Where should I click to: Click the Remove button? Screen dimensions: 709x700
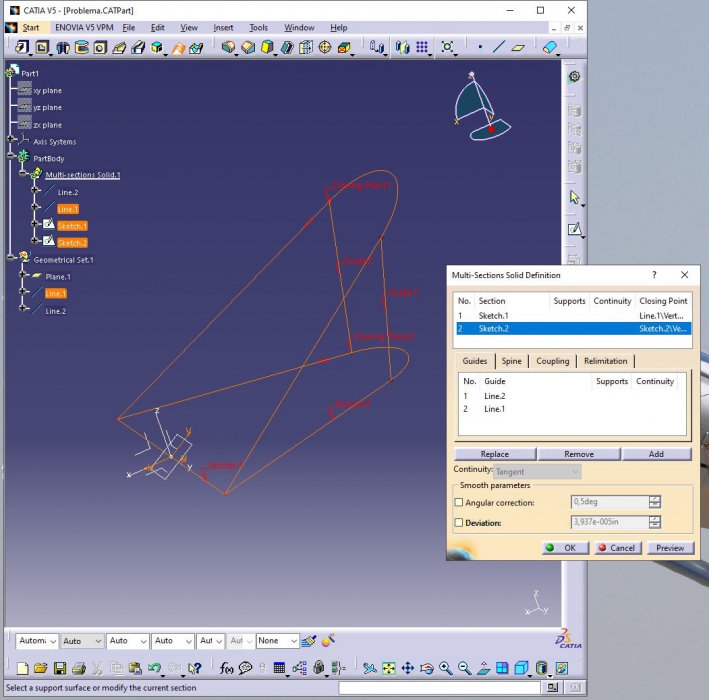point(579,454)
